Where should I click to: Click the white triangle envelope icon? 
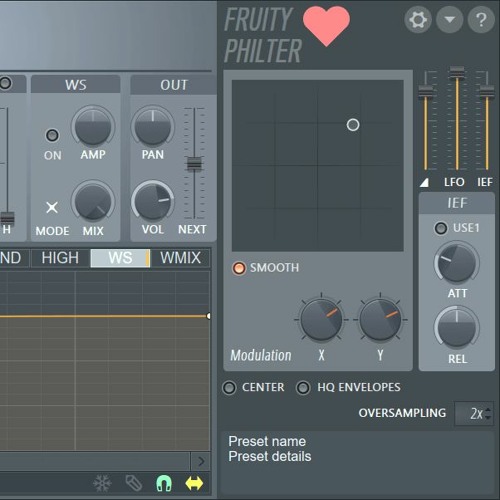coord(424,182)
